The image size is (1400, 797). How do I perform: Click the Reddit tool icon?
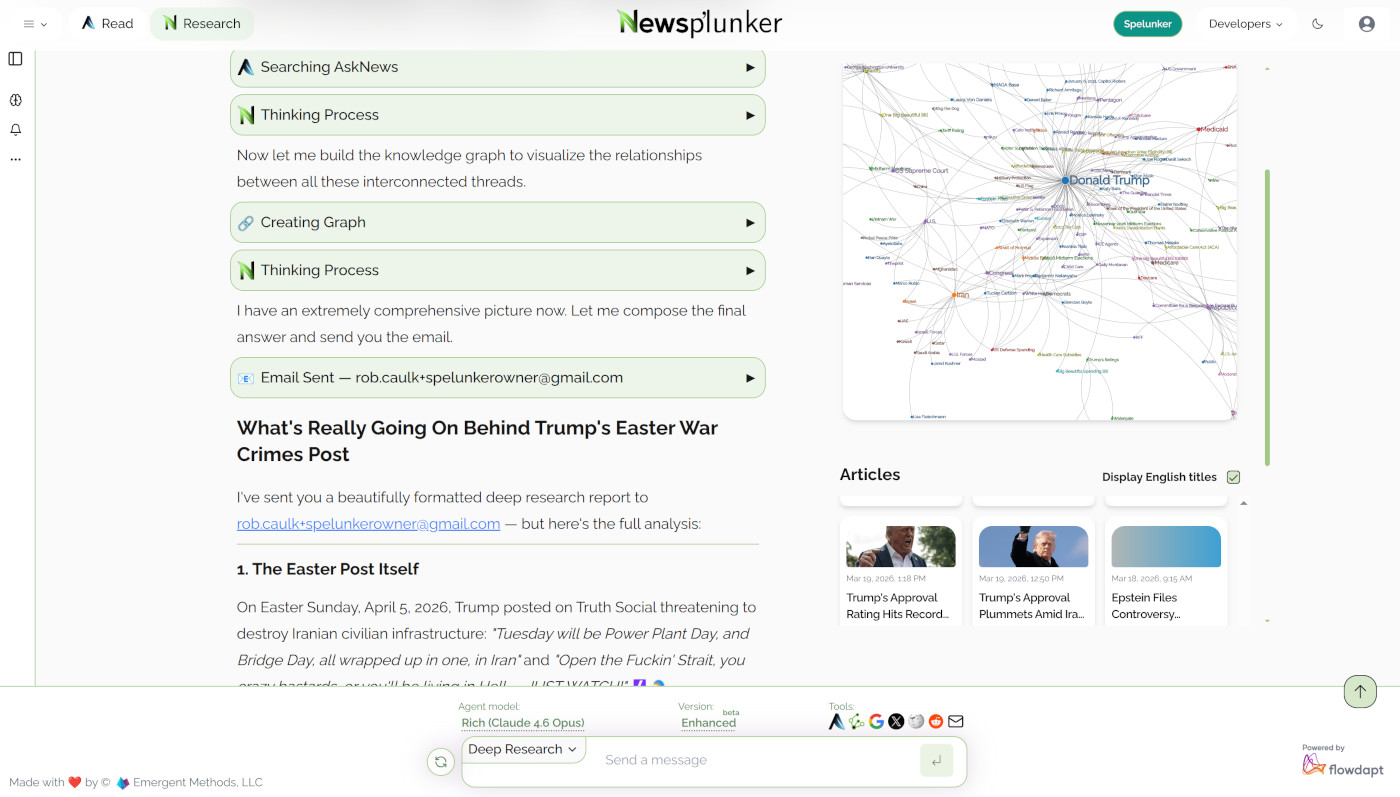click(x=936, y=721)
